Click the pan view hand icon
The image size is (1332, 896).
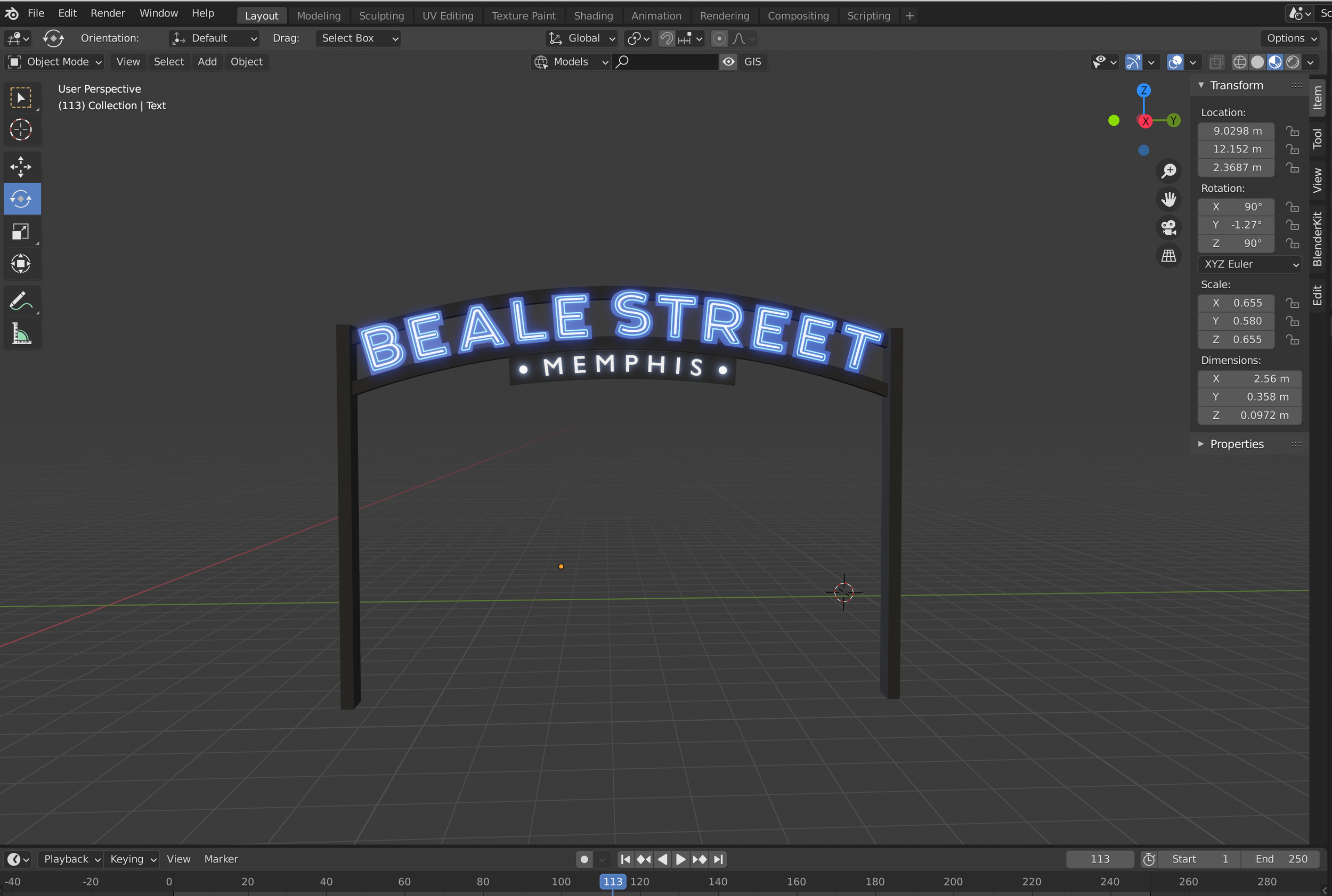[1168, 199]
